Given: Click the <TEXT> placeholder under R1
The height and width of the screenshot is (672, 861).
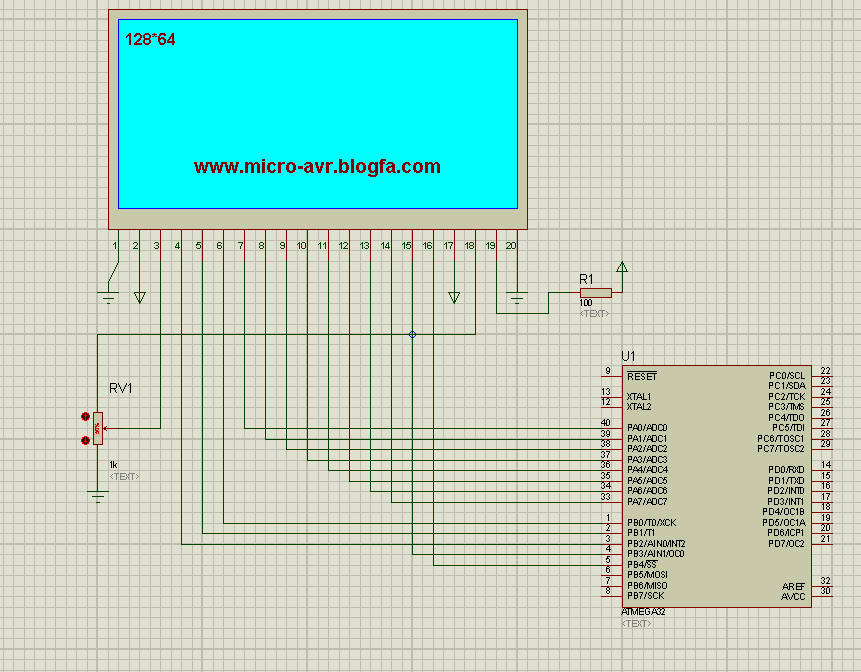Looking at the screenshot, I should 594,313.
